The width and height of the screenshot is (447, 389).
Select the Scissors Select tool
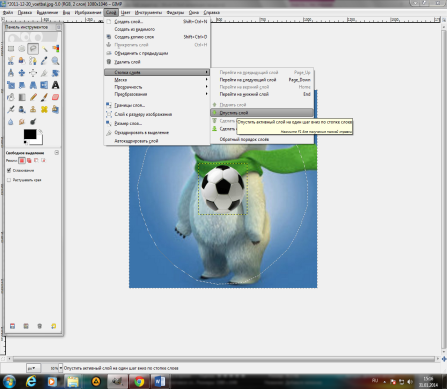(x=11, y=61)
